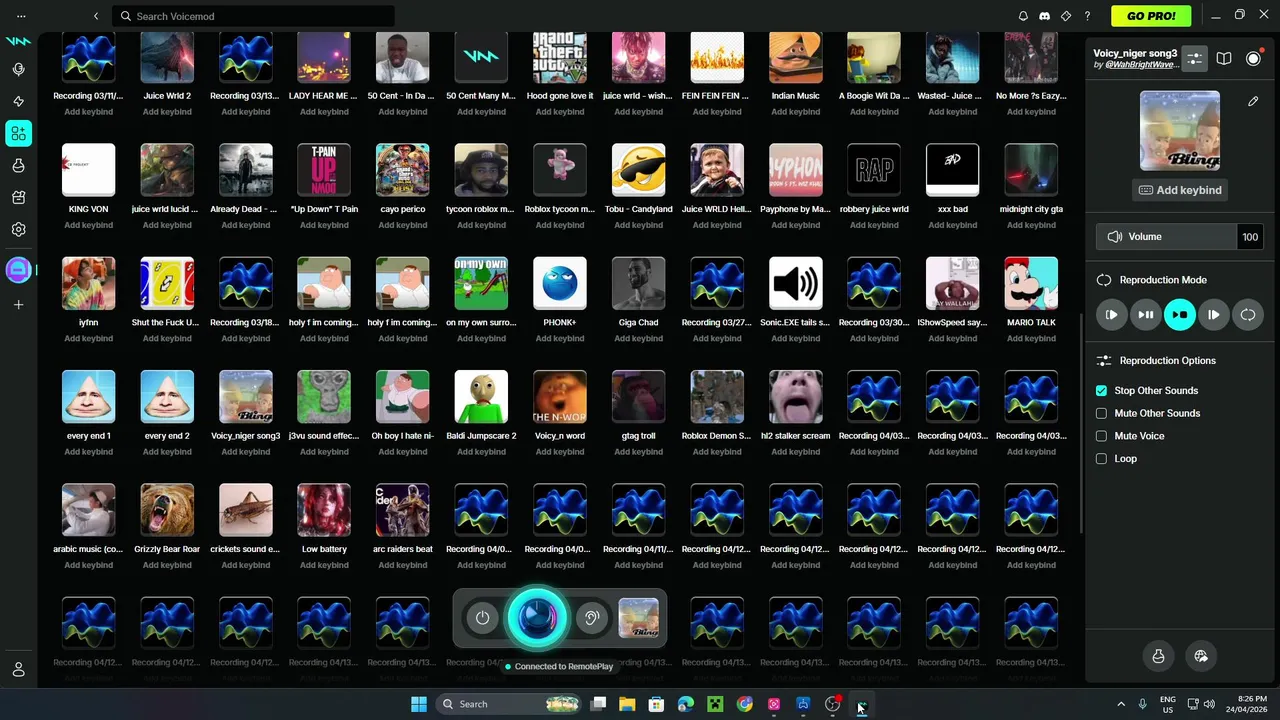Select the Soundboard grid icon in sidebar
The image size is (1280, 720).
coord(18,133)
